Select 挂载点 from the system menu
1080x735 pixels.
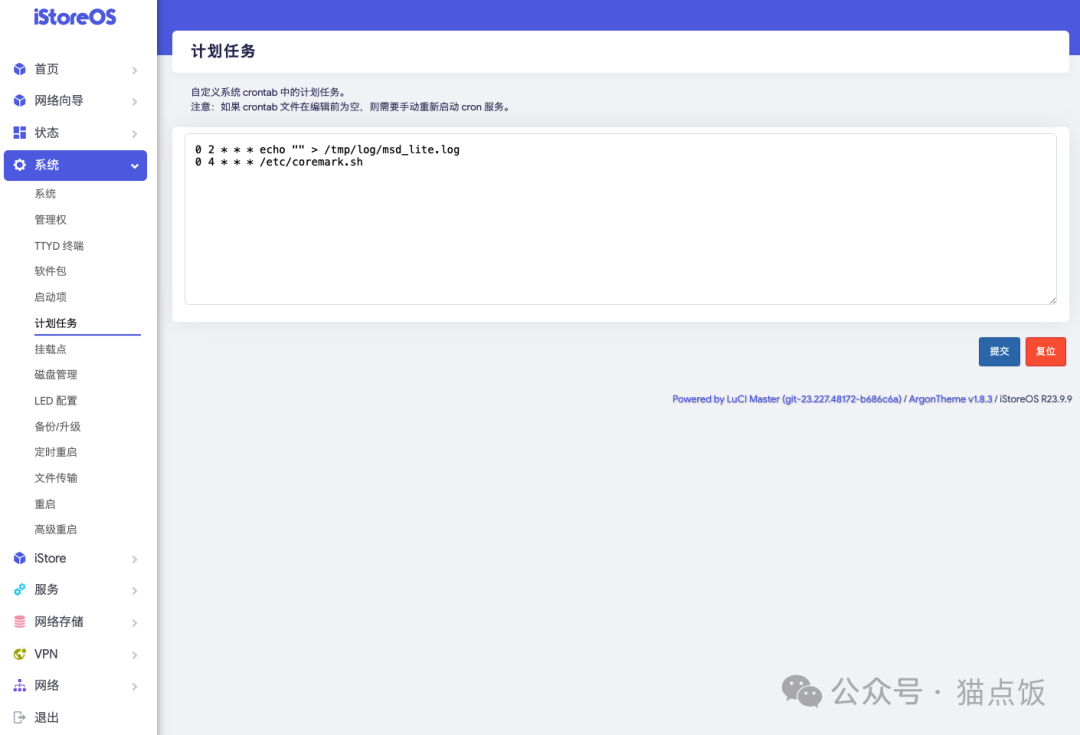(x=49, y=348)
